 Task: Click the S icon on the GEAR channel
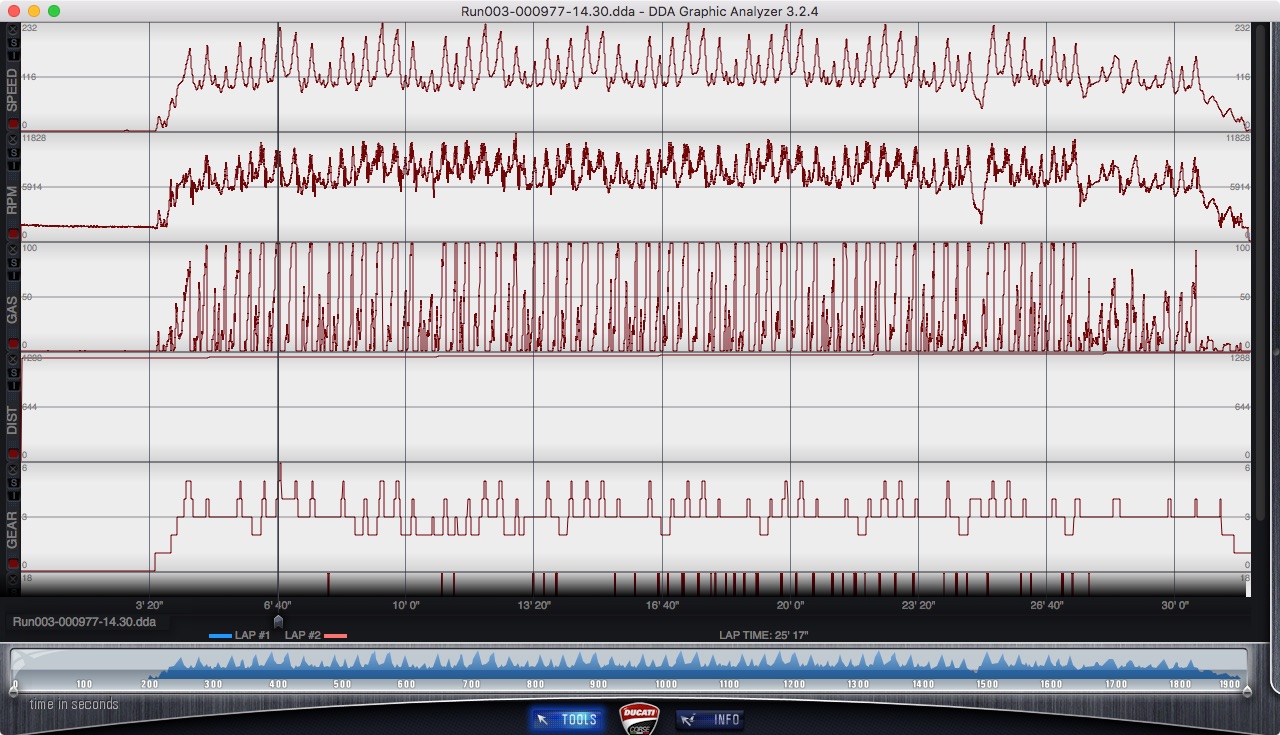coord(12,481)
